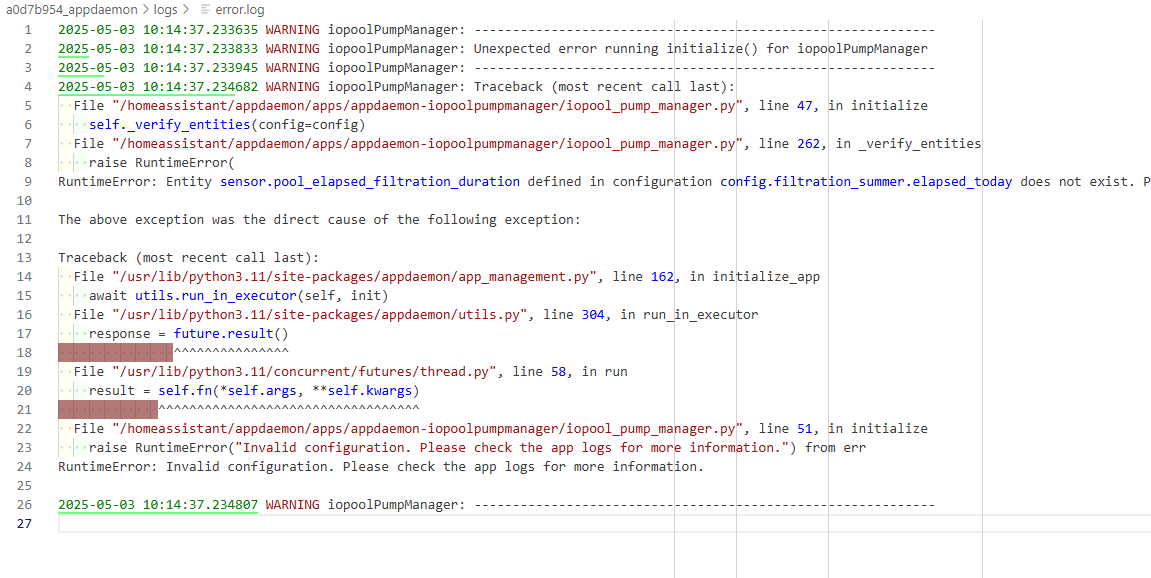This screenshot has height=578, width=1151.
Task: Click 'raise RuntimeError(' on line 8
Action: pos(161,162)
